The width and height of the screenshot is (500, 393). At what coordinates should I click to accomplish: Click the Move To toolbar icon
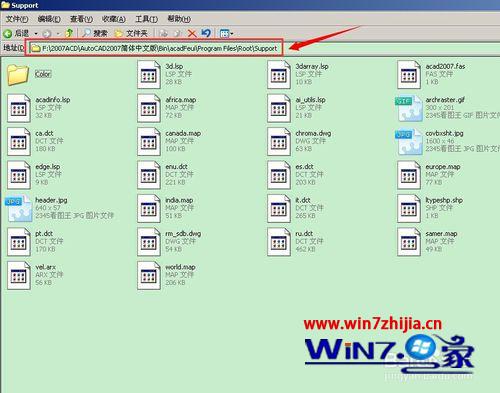click(x=163, y=33)
